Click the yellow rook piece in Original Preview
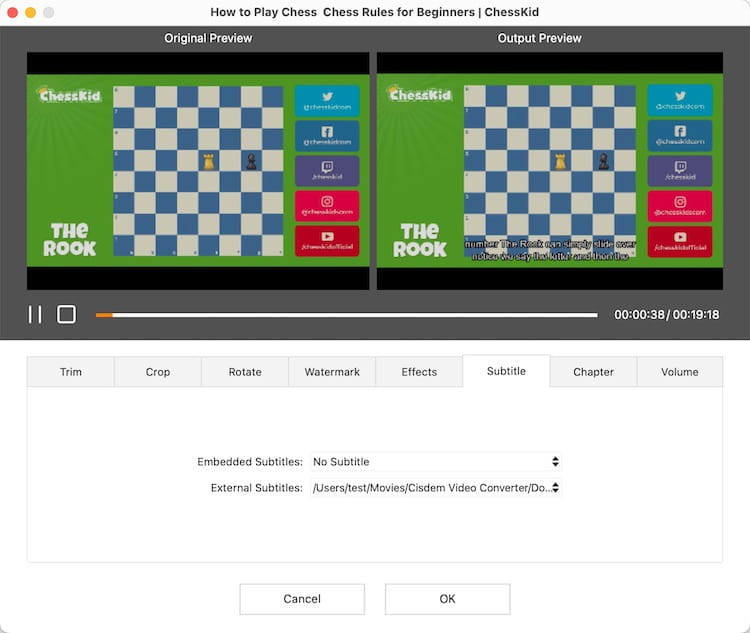The image size is (750, 633). click(209, 162)
